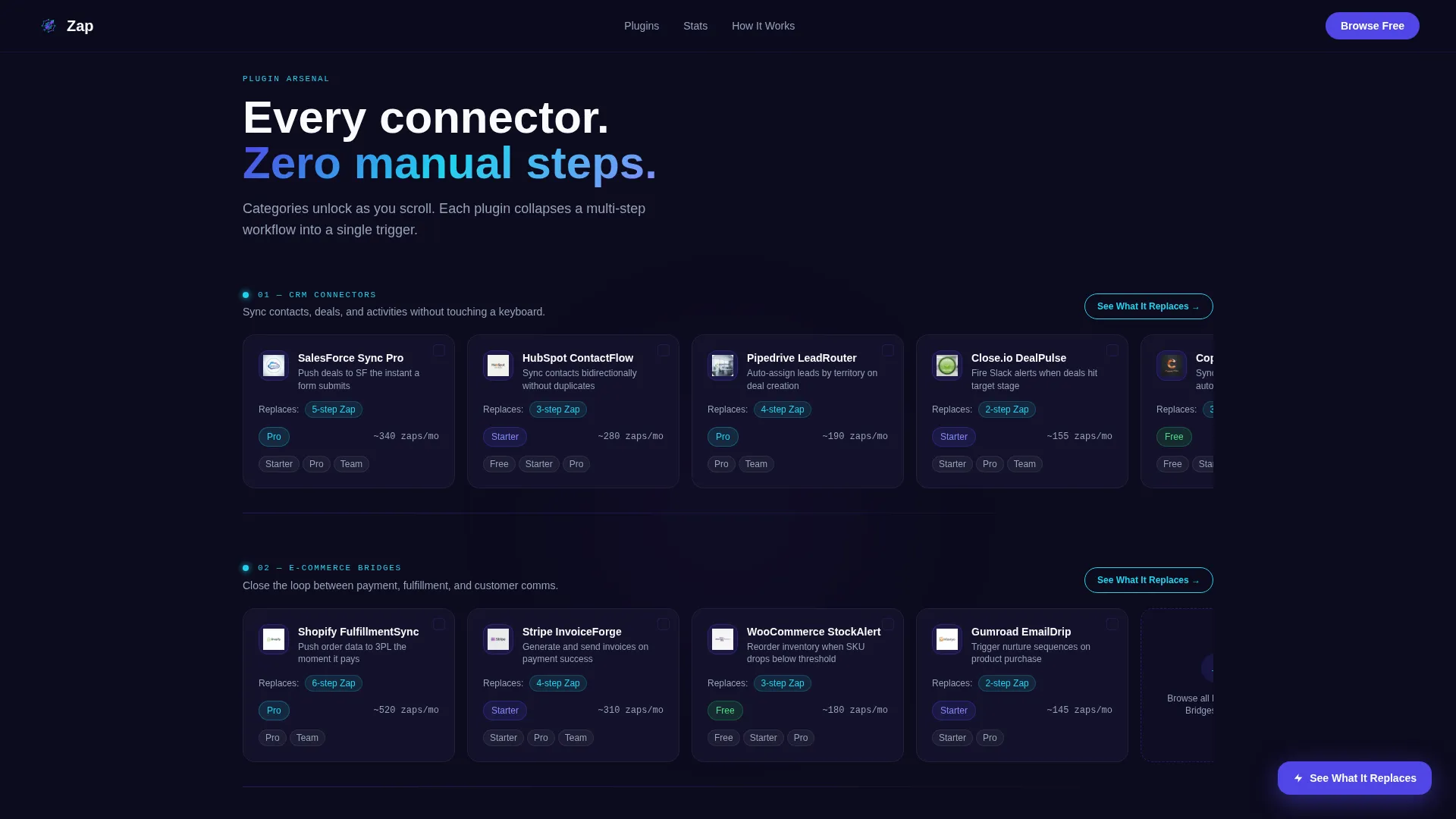Click the Team plan chip on Close.io card
Screen dimensions: 1456x819
tap(1025, 464)
